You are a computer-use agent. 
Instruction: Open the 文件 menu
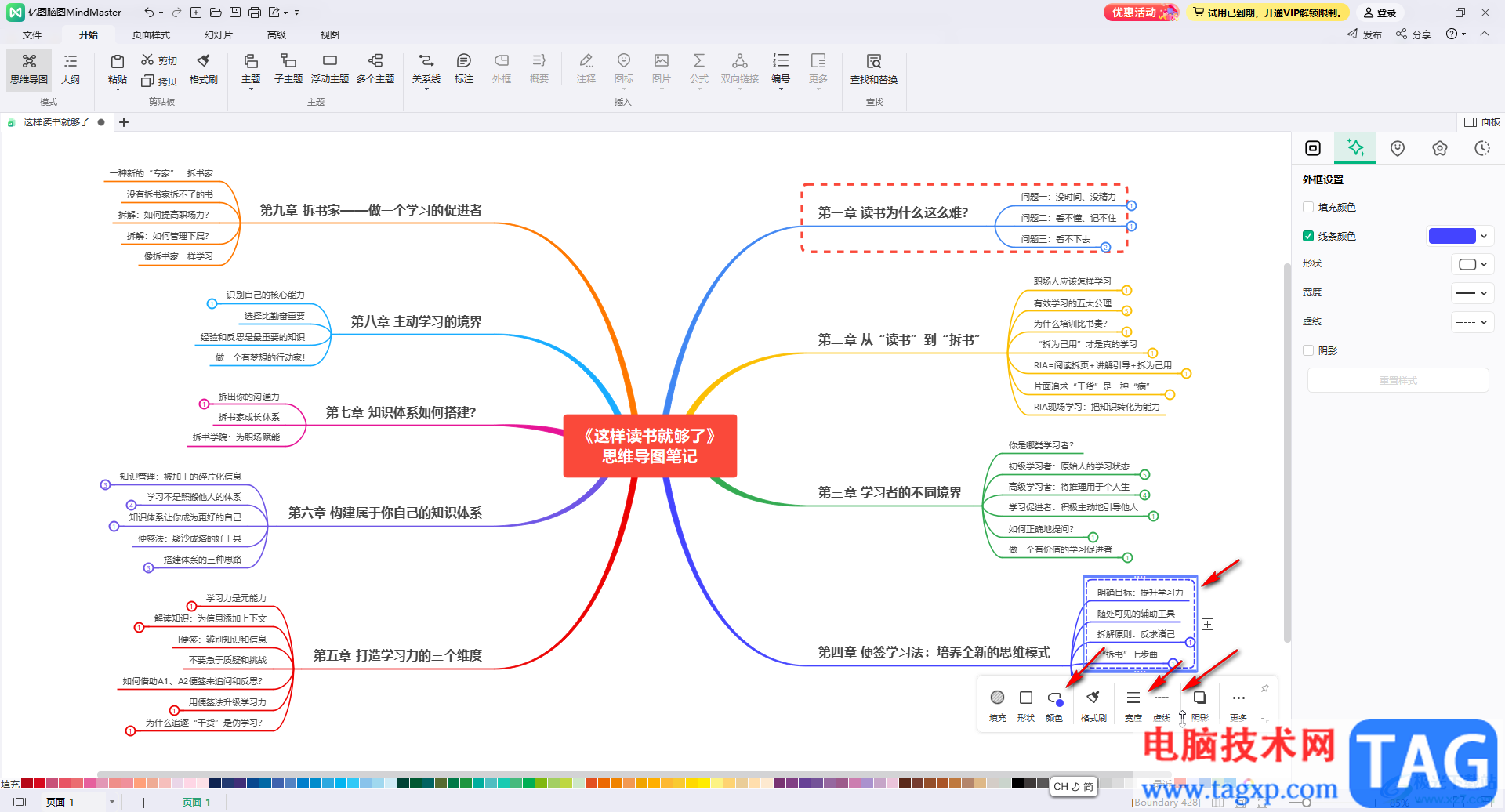click(32, 35)
